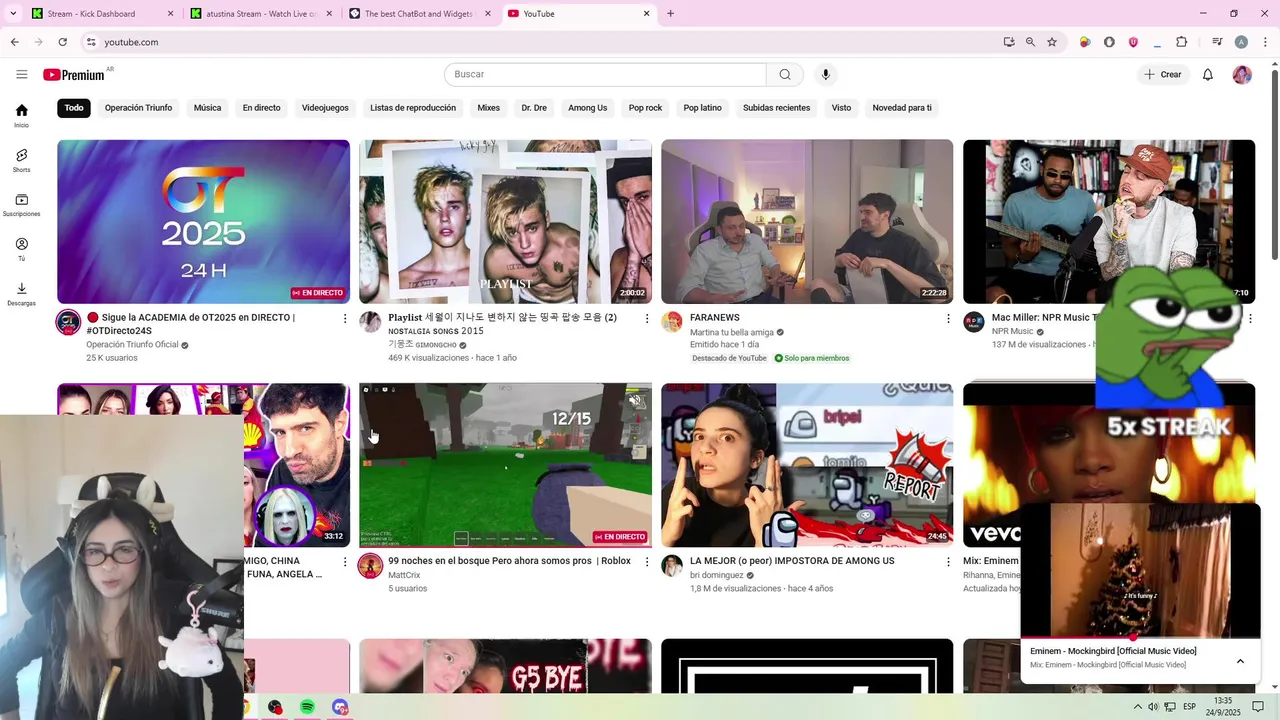Screen dimensions: 1280x720
Task: Open options for IMPOSTORA DE AMONG US video
Action: click(x=949, y=562)
